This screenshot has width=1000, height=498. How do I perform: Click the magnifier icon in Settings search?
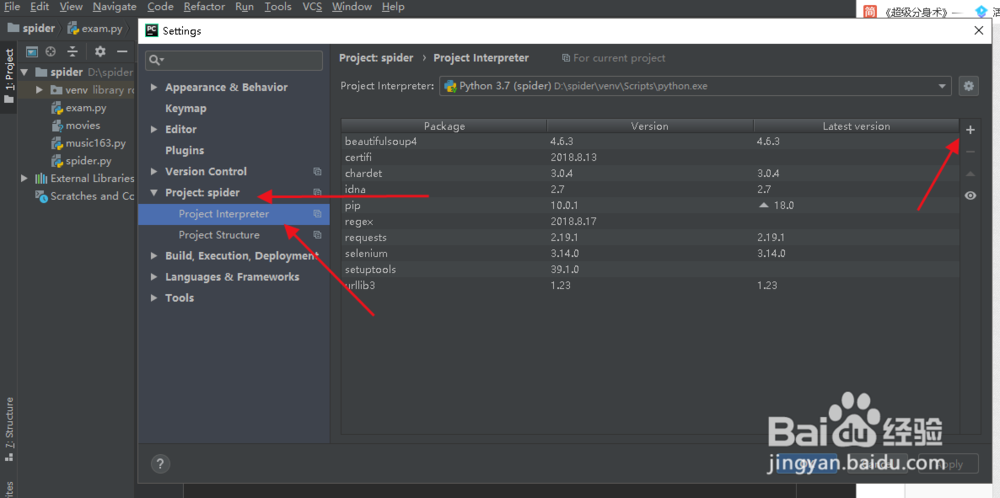[x=156, y=60]
